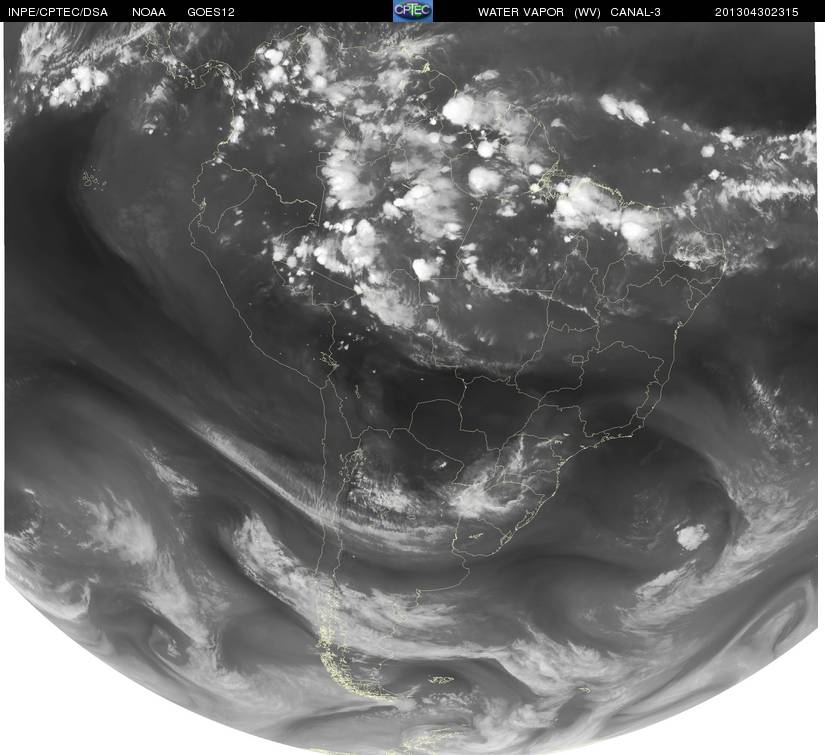825x755 pixels.
Task: Click the 201304302315 timestamp
Action: [757, 12]
